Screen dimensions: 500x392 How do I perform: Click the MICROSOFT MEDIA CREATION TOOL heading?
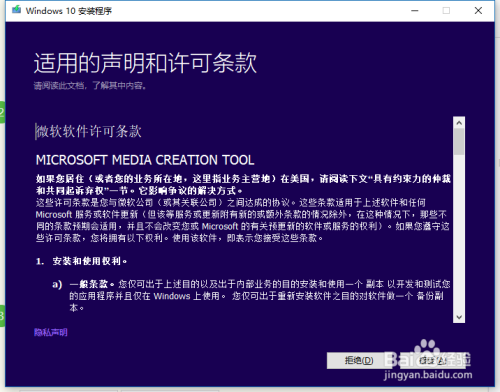(x=145, y=160)
